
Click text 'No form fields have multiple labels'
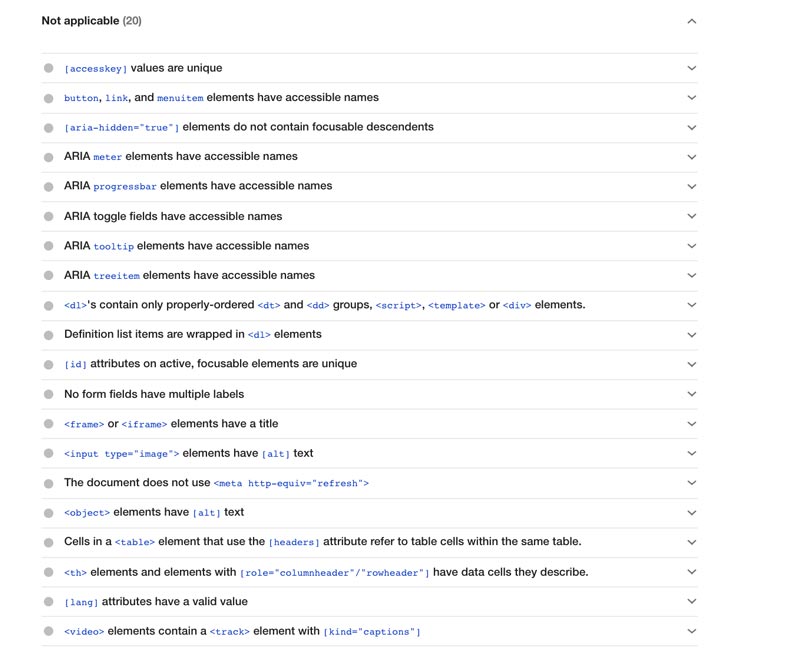pos(154,394)
